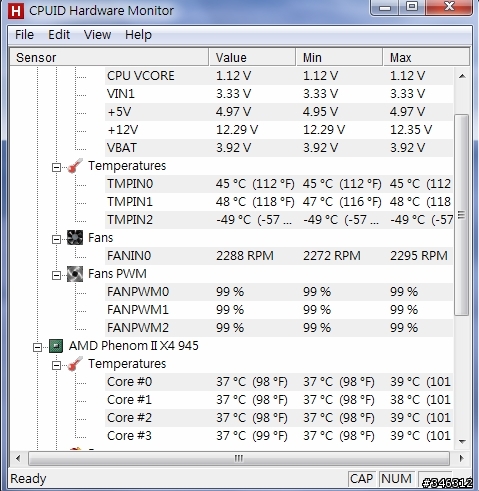Select the VIN1 voltage row
This screenshot has height=491, width=479.
279,94
